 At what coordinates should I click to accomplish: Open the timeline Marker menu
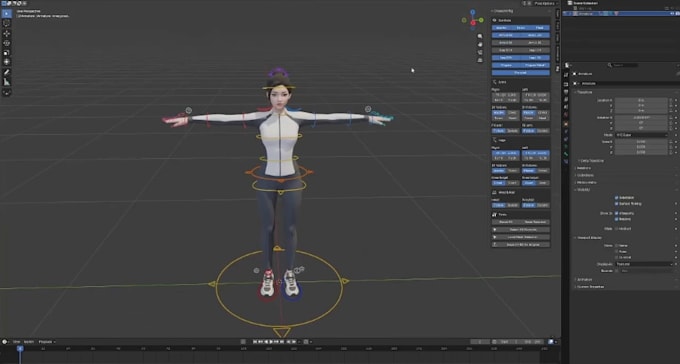tap(29, 342)
